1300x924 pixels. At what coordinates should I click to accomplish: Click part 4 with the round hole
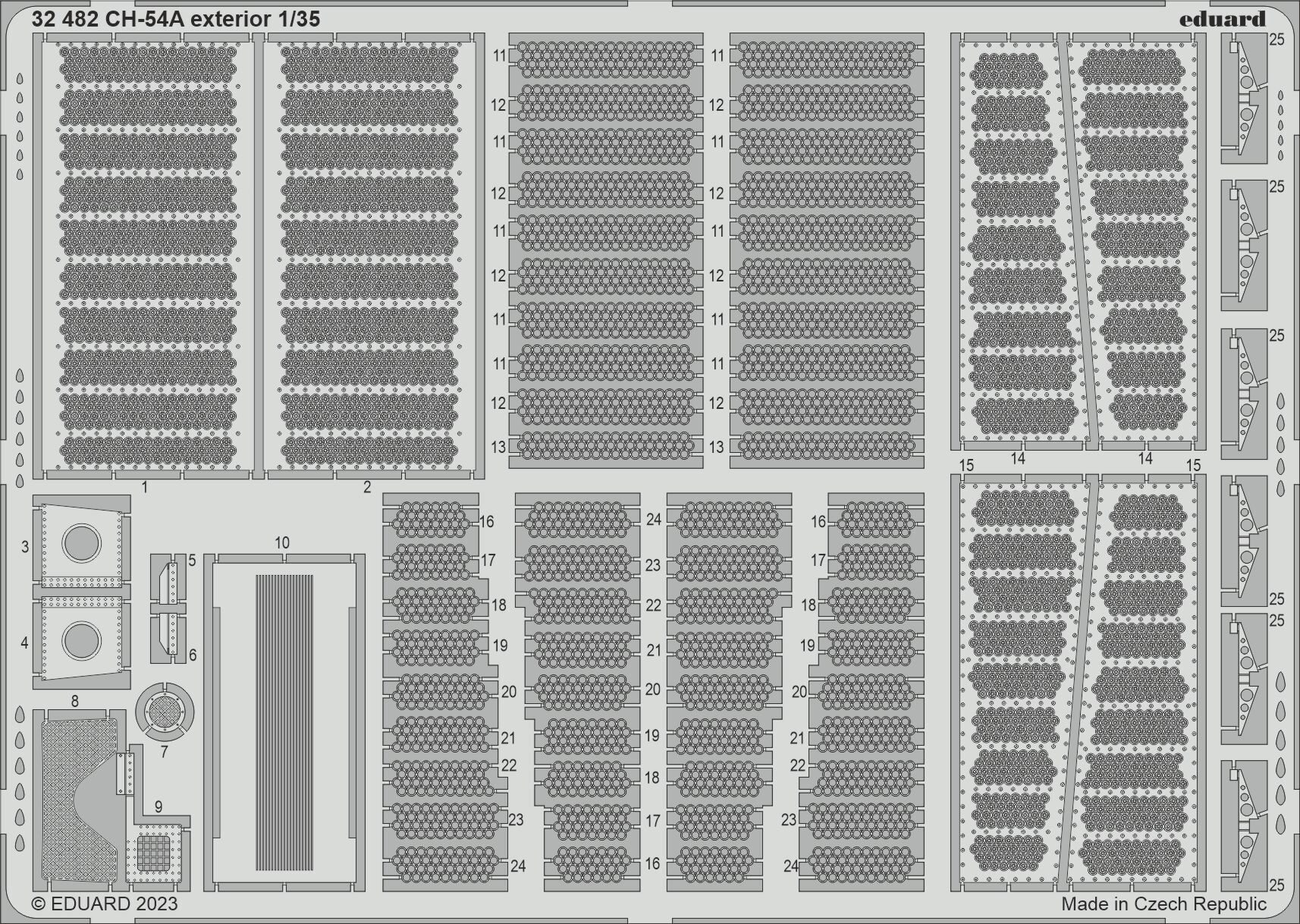(x=81, y=640)
